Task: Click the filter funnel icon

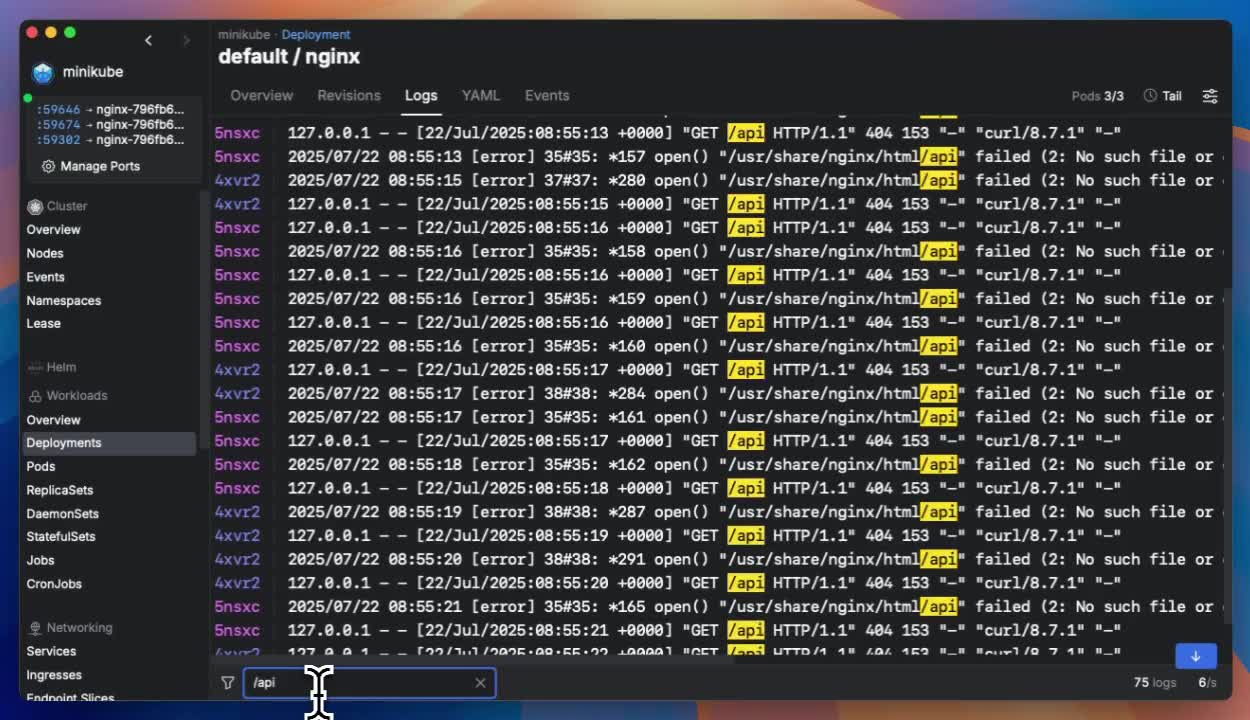Action: point(228,683)
